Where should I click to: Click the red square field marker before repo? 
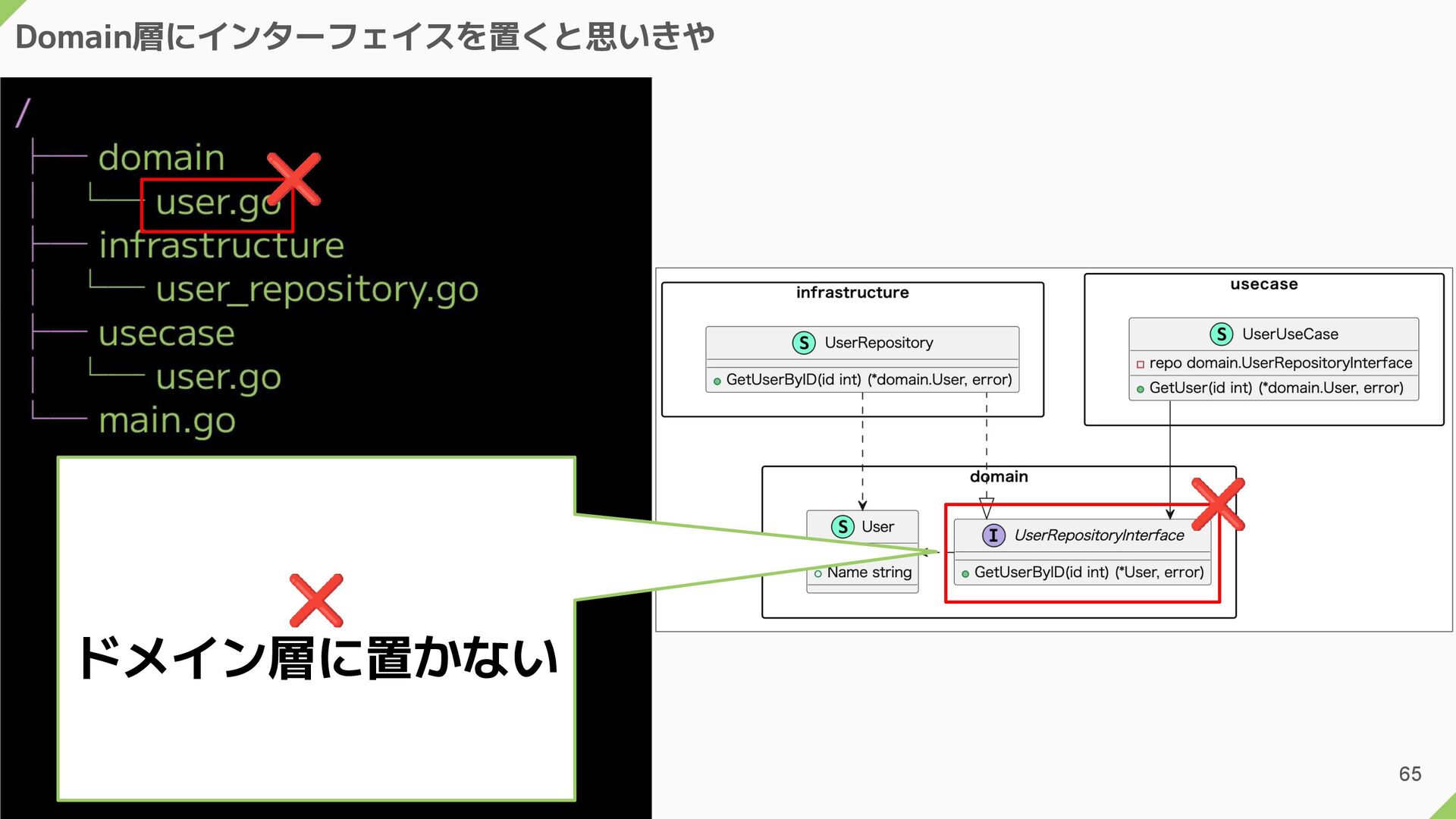click(x=1140, y=365)
